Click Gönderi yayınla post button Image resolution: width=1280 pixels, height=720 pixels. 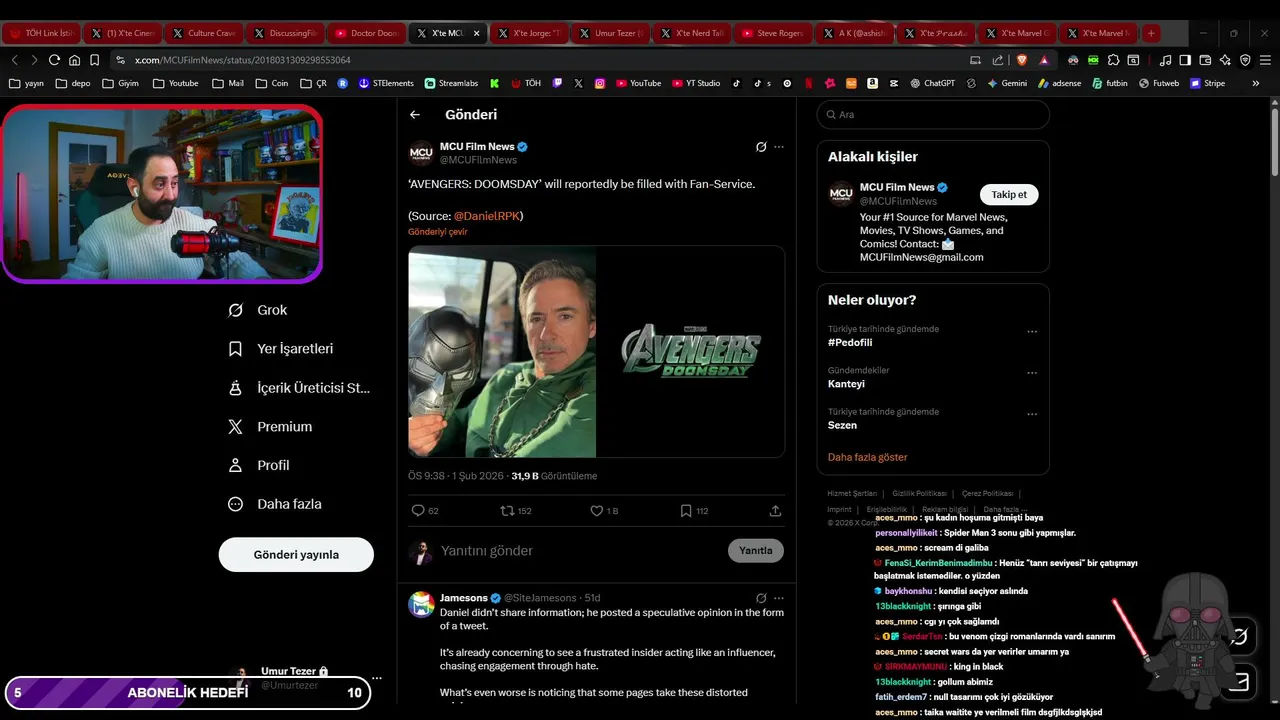click(x=296, y=555)
